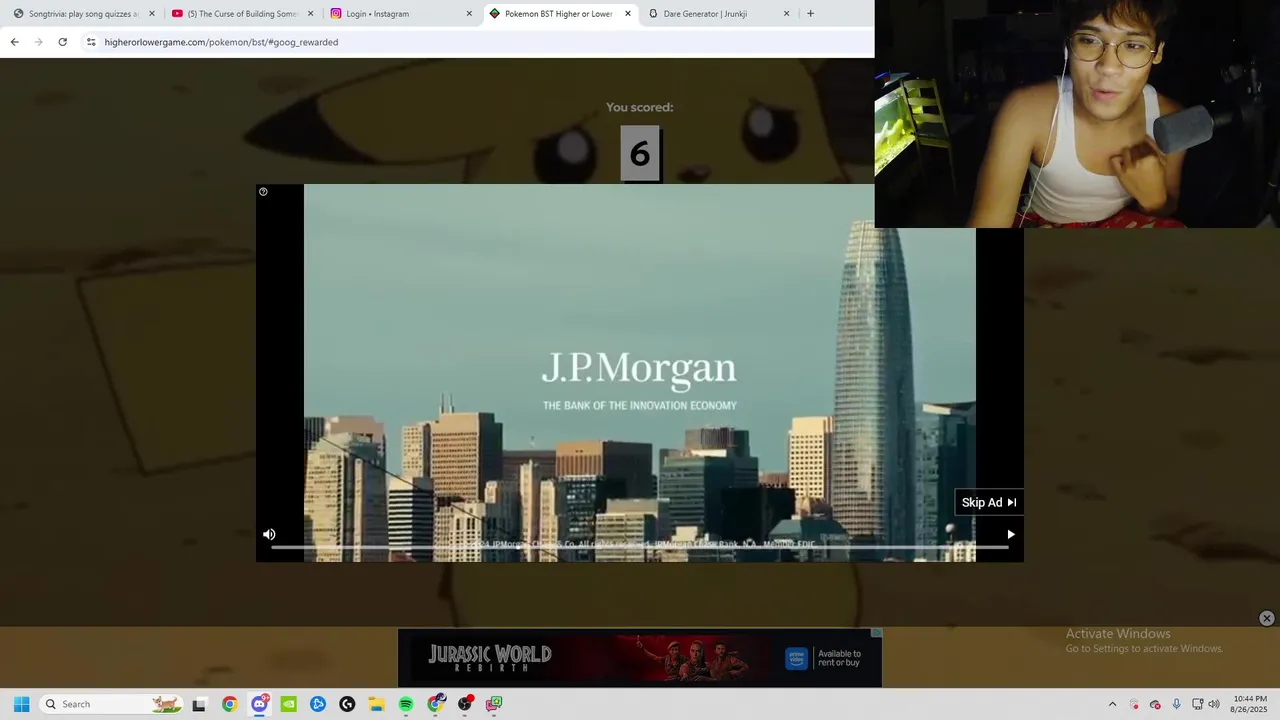The height and width of the screenshot is (720, 1280).
Task: Click the "You scored:" label
Action: tap(640, 107)
